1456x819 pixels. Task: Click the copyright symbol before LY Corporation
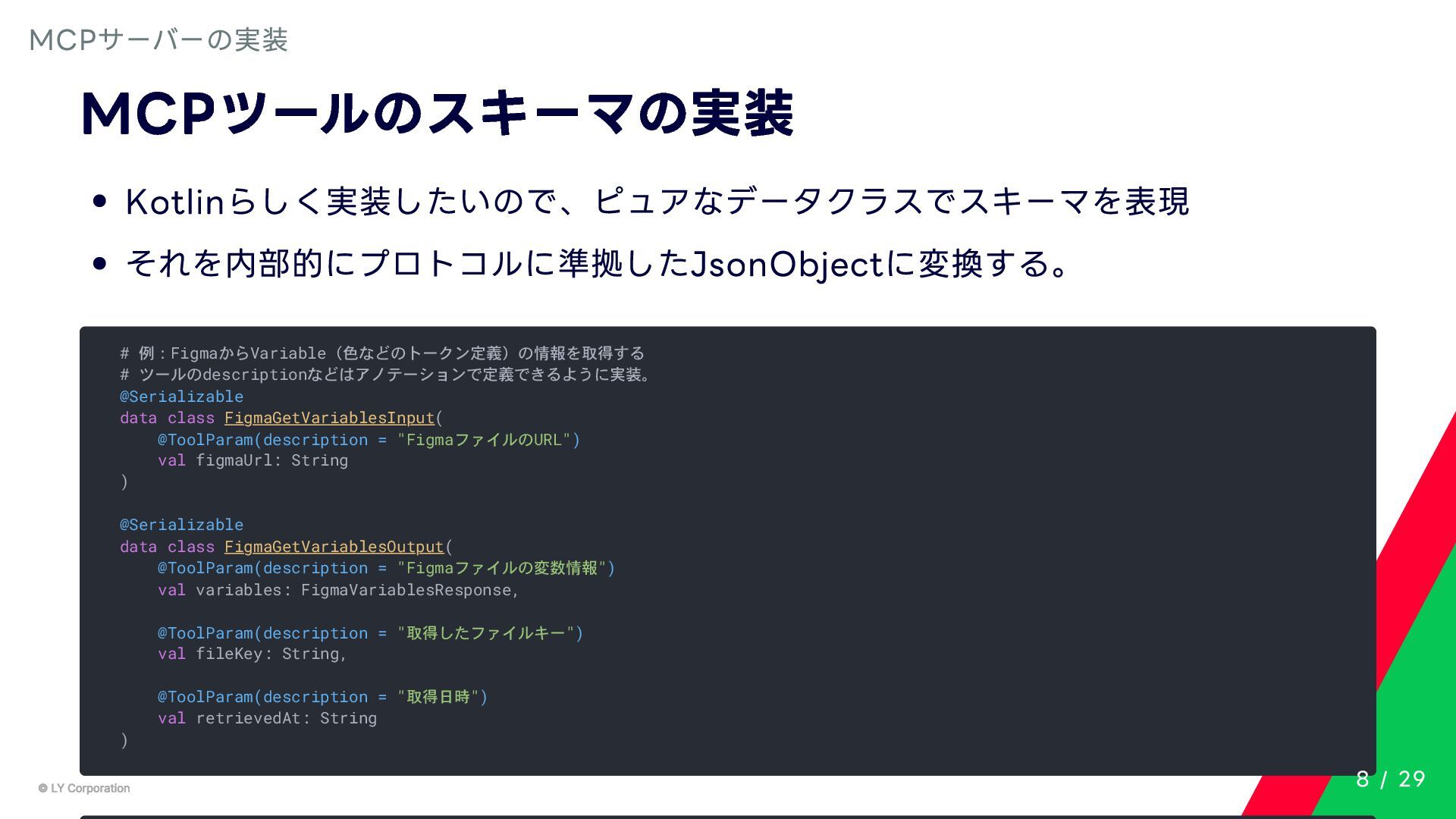(x=42, y=789)
